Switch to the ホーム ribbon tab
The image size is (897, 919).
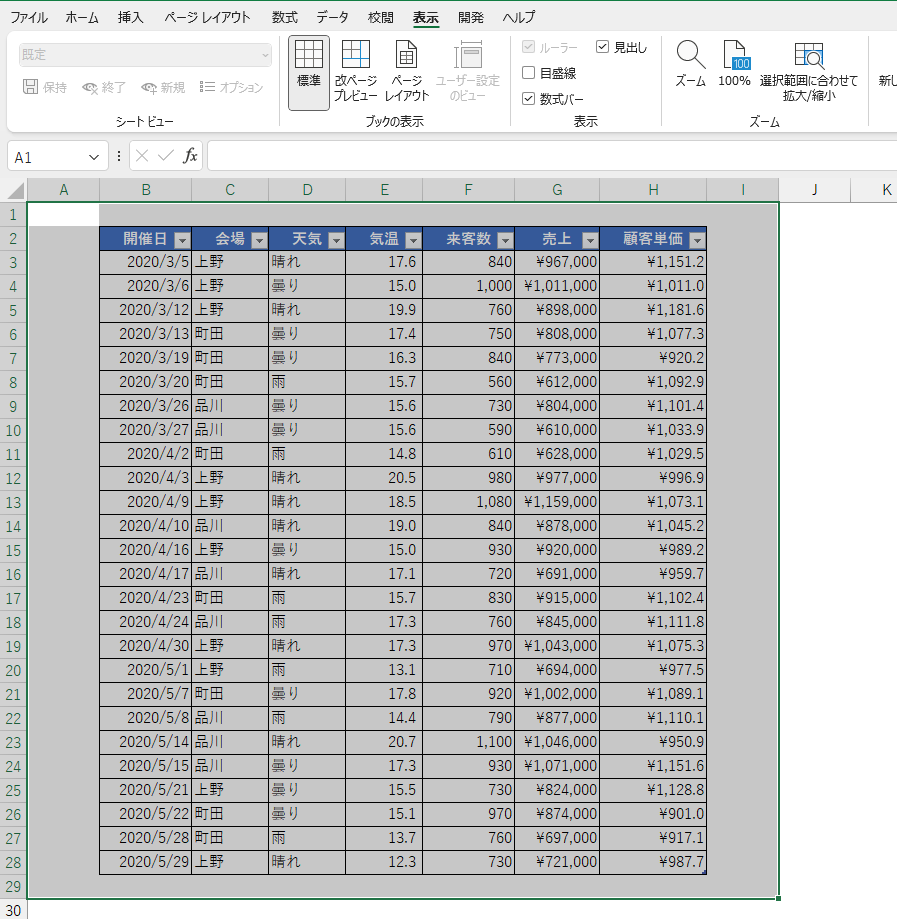point(82,18)
